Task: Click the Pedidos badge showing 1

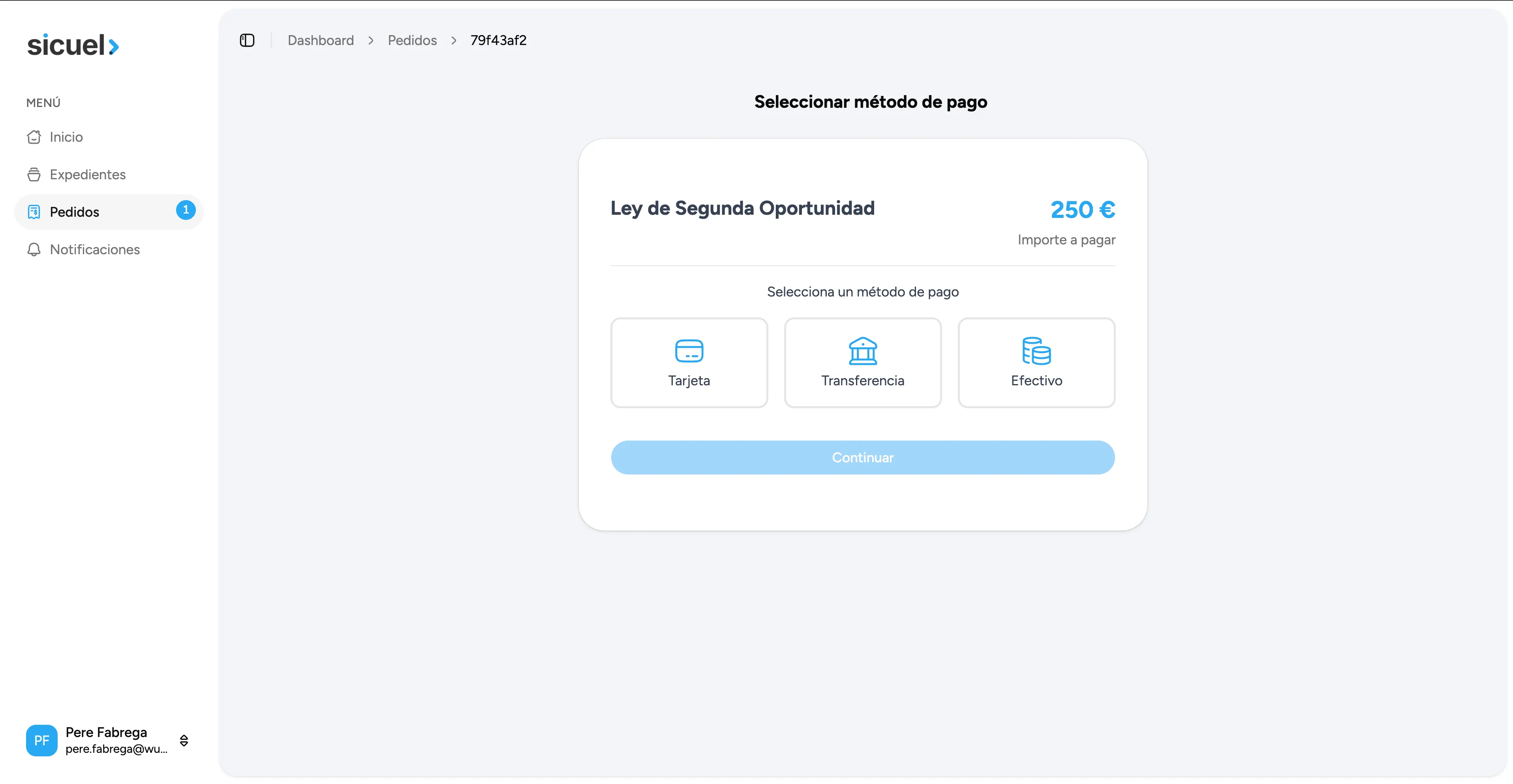Action: [x=186, y=210]
